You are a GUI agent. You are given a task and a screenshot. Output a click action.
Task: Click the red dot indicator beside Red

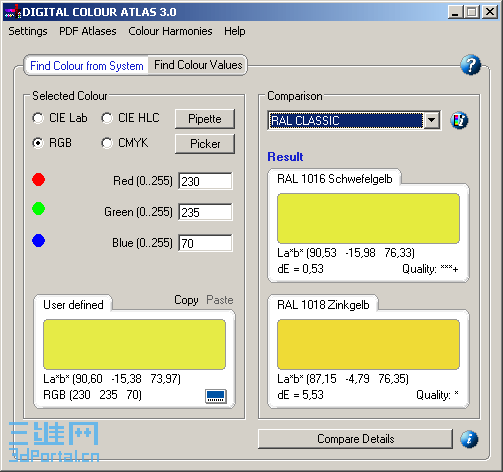coord(39,180)
